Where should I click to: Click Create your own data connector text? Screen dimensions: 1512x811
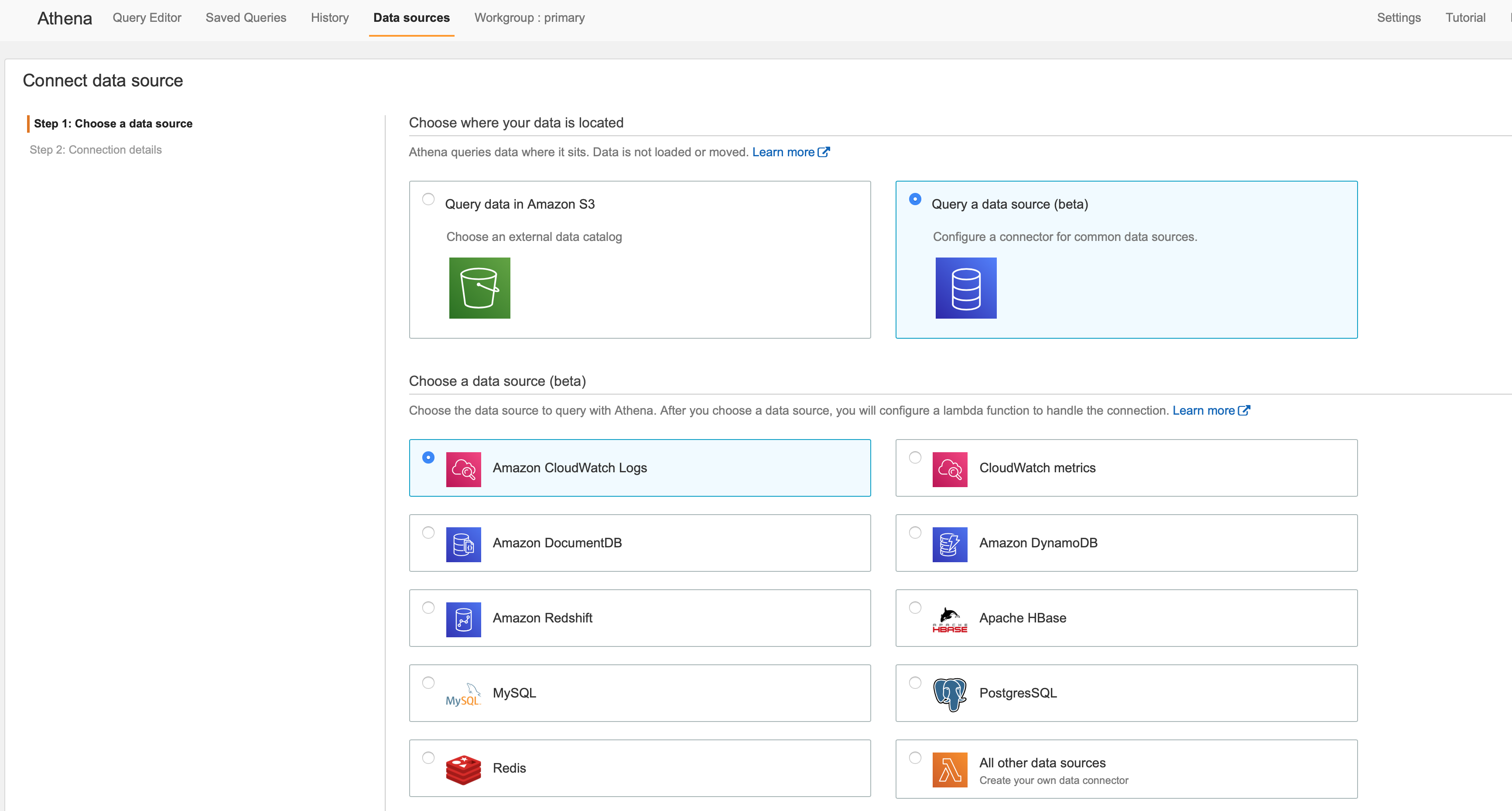pyautogui.click(x=1054, y=781)
